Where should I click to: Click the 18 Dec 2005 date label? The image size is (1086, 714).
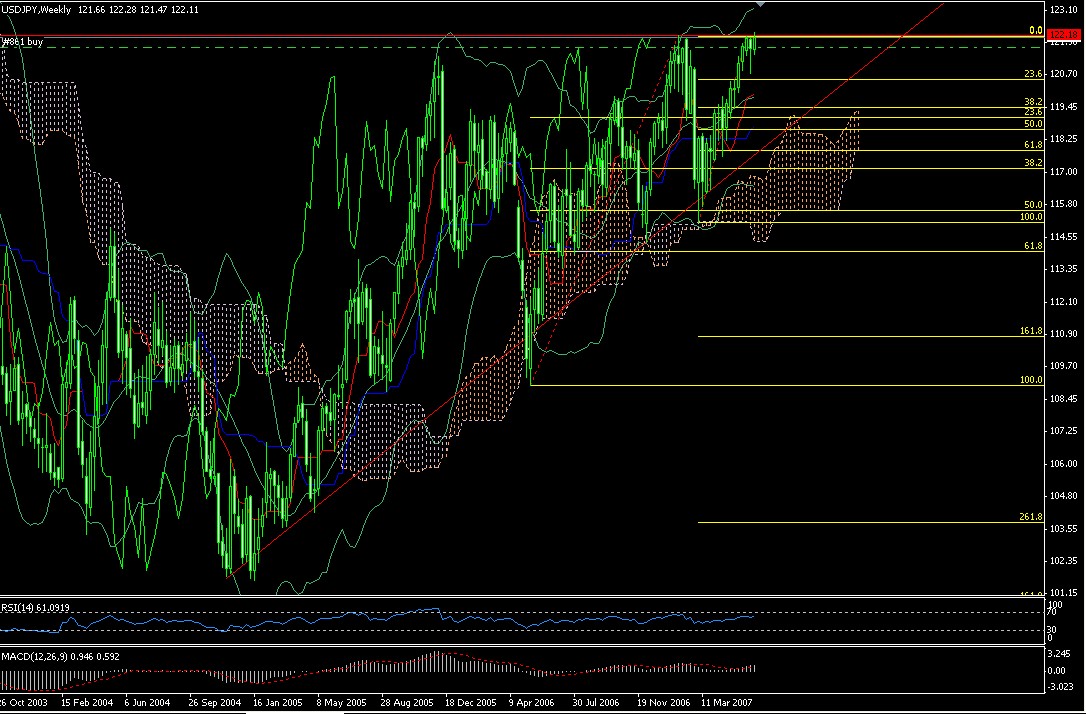(x=471, y=702)
